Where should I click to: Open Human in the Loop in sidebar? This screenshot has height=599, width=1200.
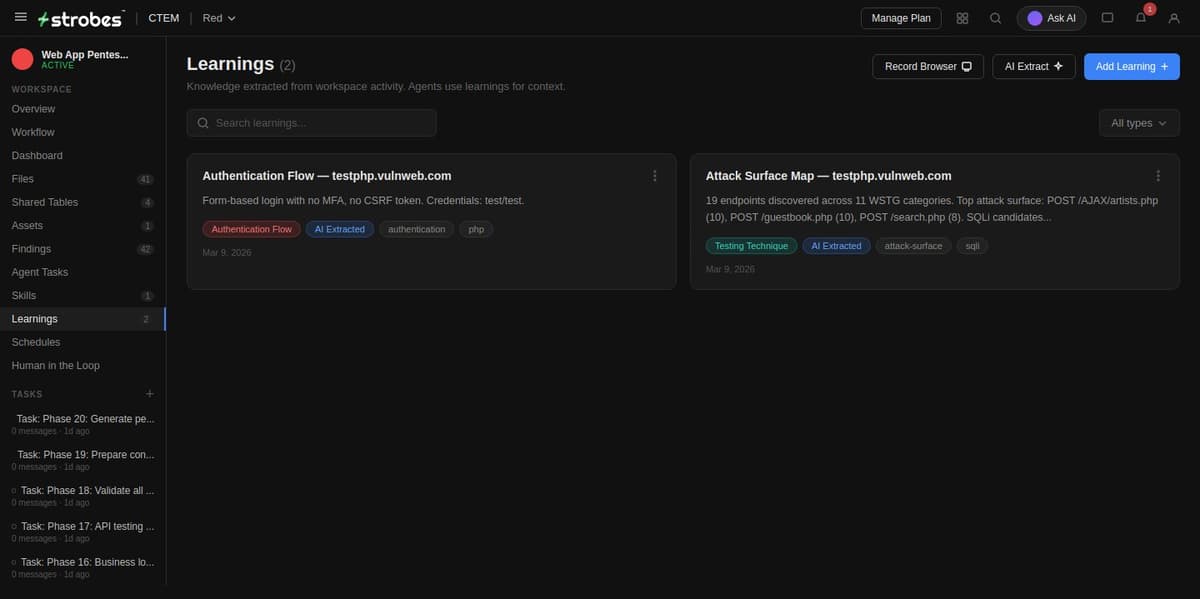83,365
